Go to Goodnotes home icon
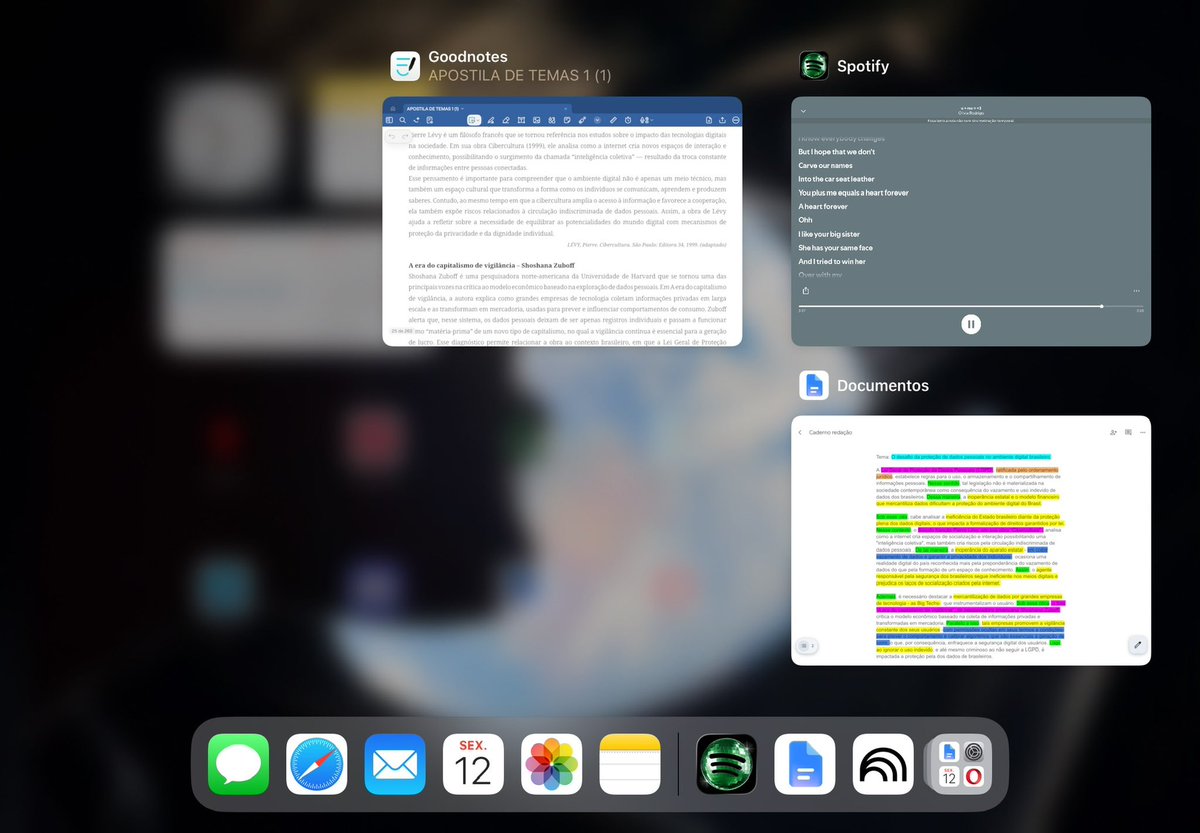1200x833 pixels. tap(393, 109)
